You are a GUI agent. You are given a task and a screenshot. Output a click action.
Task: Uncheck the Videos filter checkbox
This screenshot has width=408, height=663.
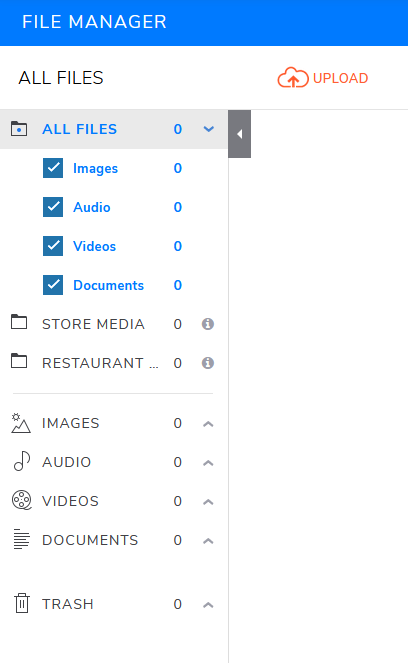pos(53,246)
